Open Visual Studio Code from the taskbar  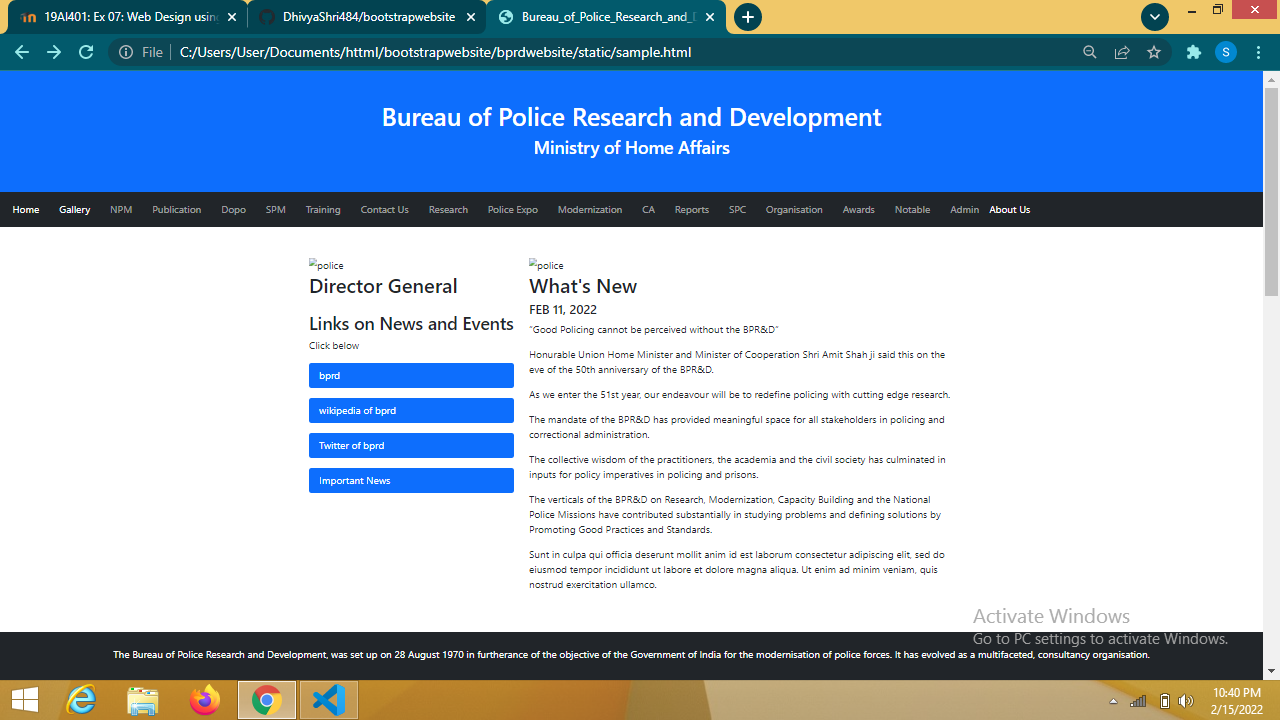click(x=328, y=700)
